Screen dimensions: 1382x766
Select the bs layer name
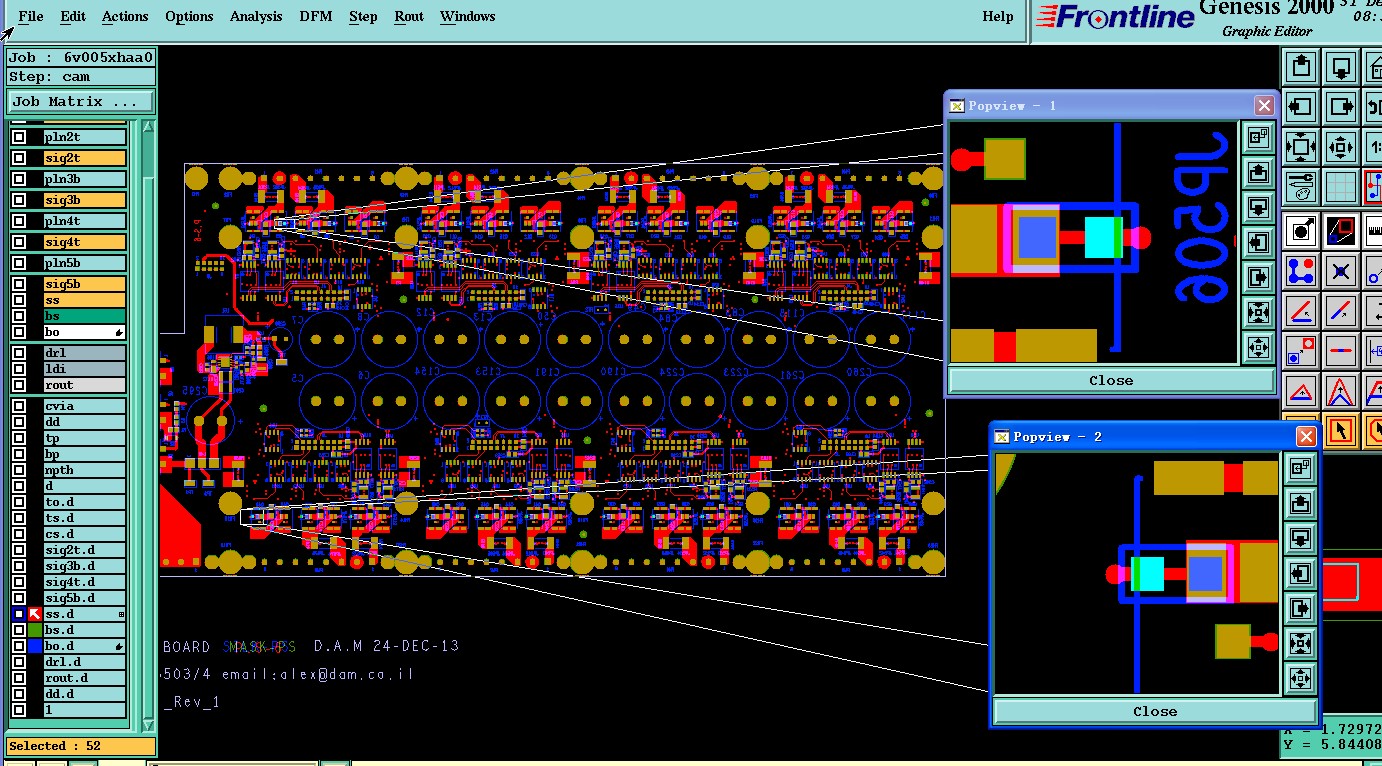click(85, 316)
